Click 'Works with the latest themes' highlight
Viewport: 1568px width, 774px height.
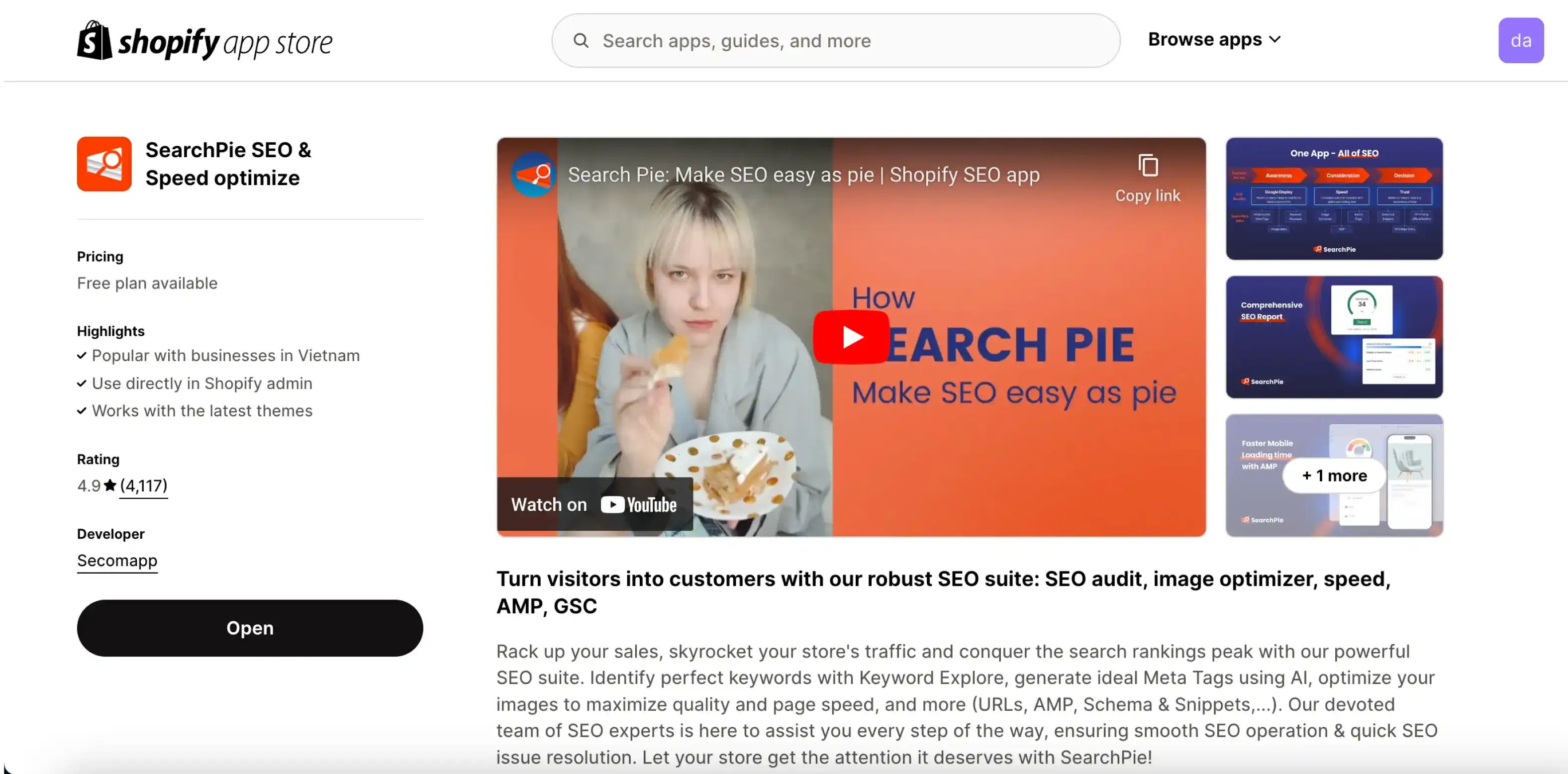(202, 411)
